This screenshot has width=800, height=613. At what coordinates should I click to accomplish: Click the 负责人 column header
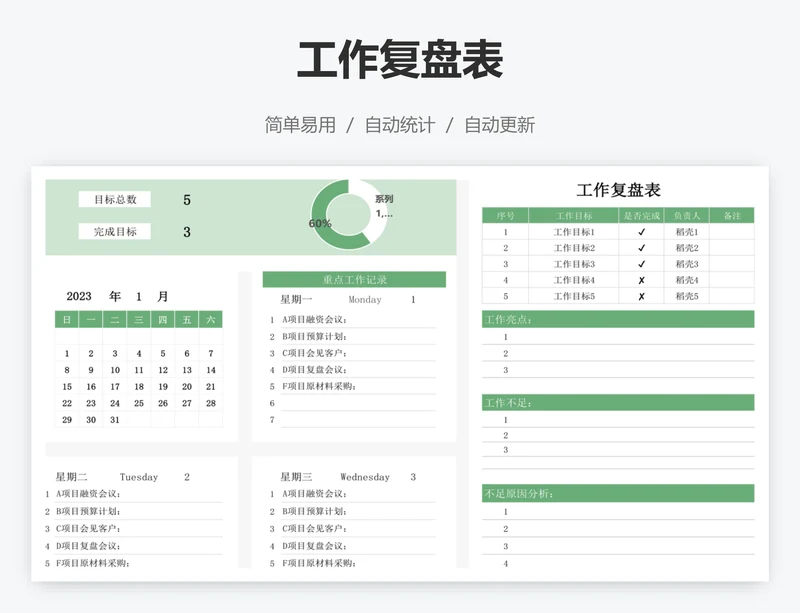coord(687,215)
